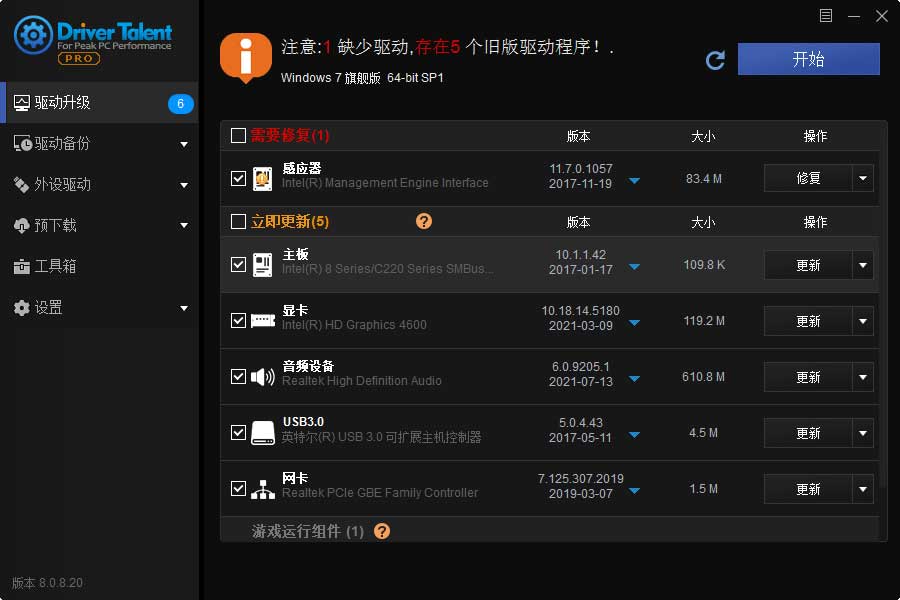Click the sensor device icon for 感应器

[x=262, y=179]
